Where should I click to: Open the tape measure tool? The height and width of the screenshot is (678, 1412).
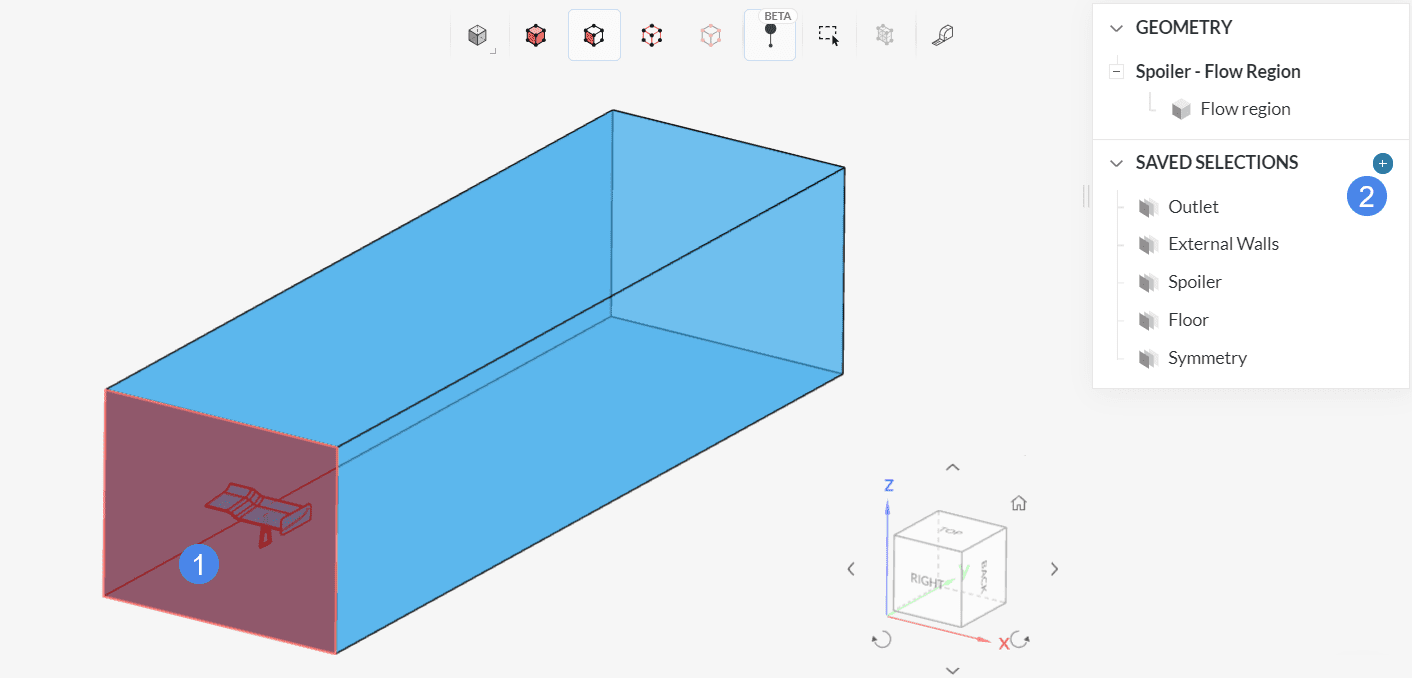click(x=943, y=36)
